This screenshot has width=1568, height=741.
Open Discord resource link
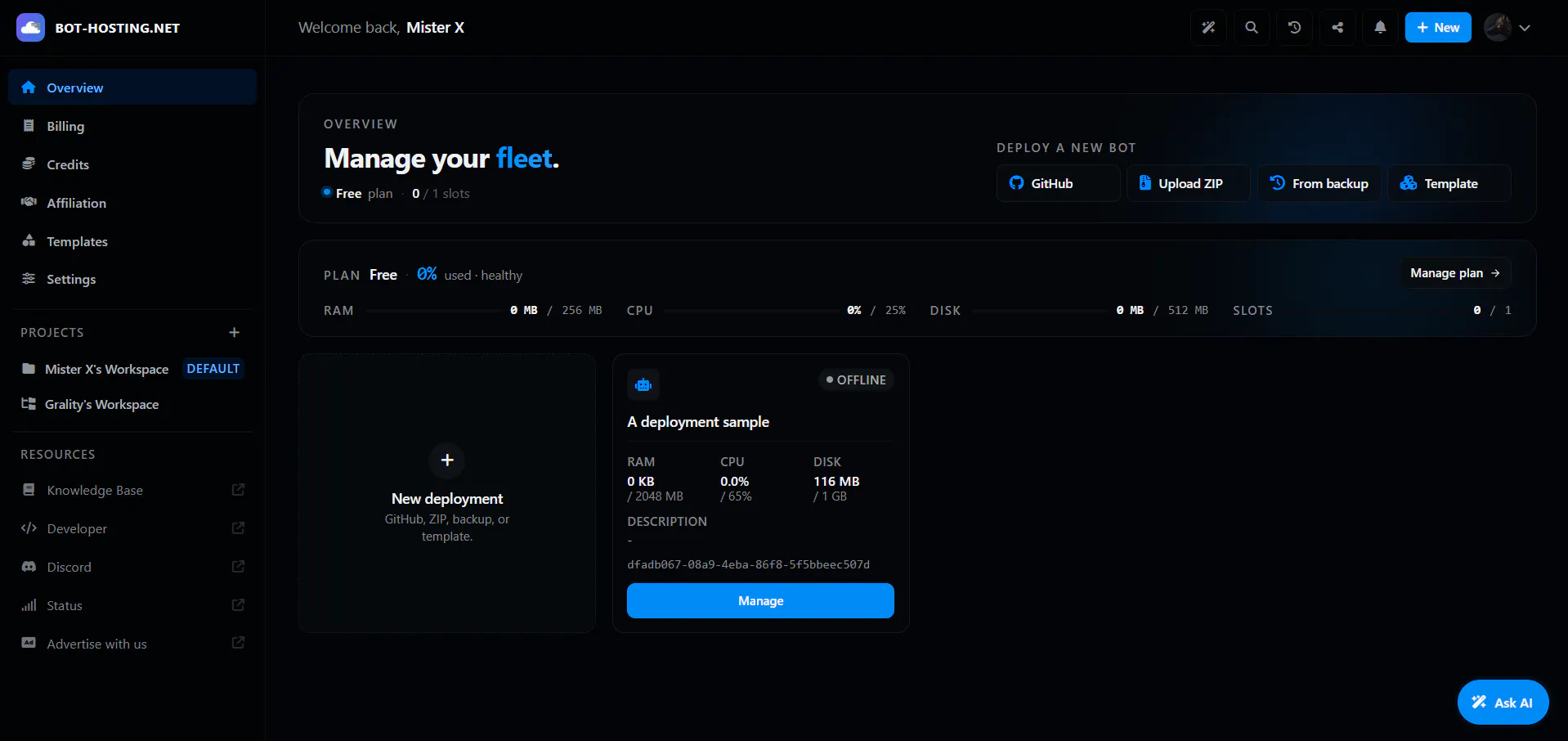tap(132, 567)
